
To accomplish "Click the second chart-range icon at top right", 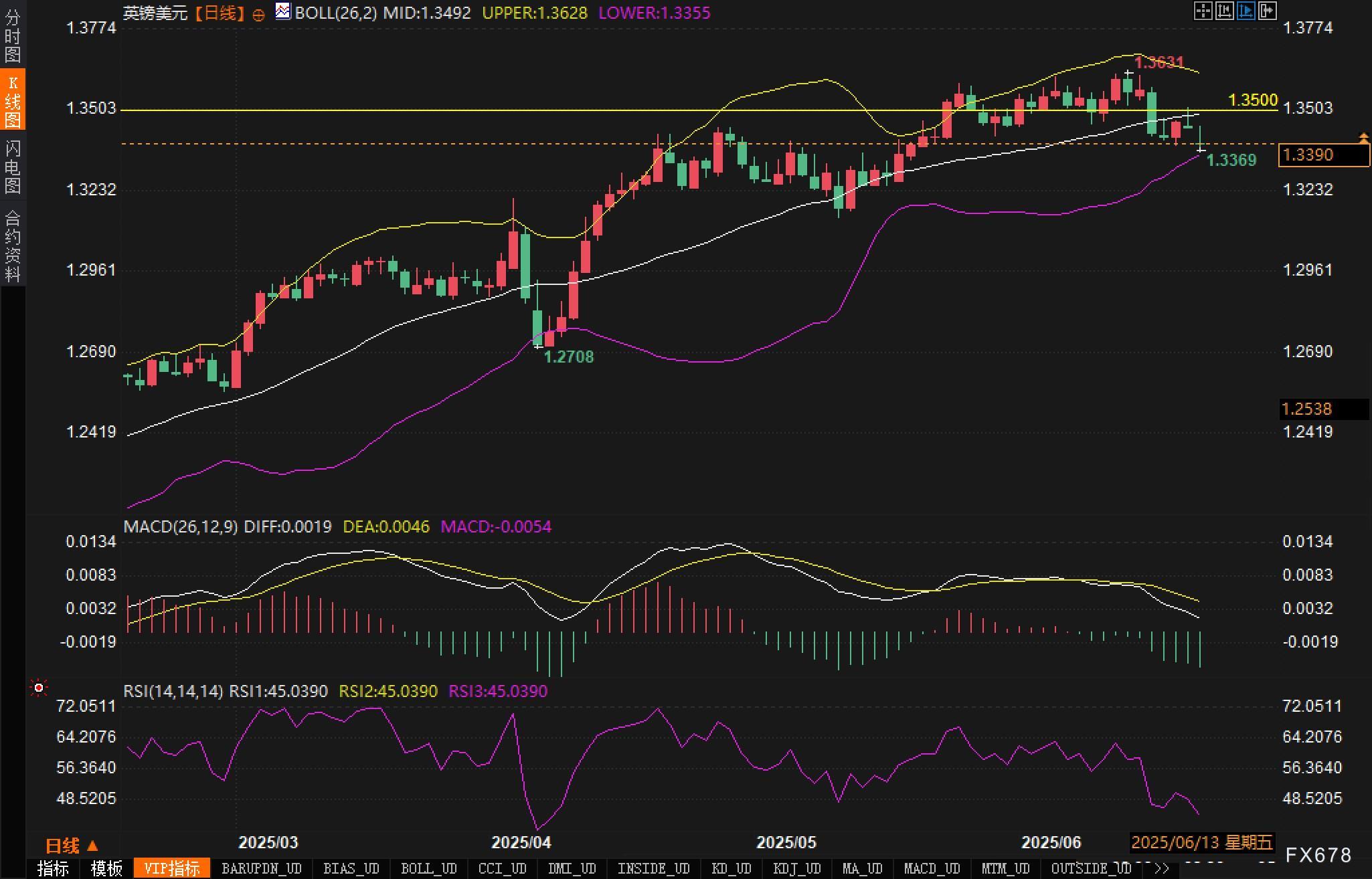I will click(1224, 11).
